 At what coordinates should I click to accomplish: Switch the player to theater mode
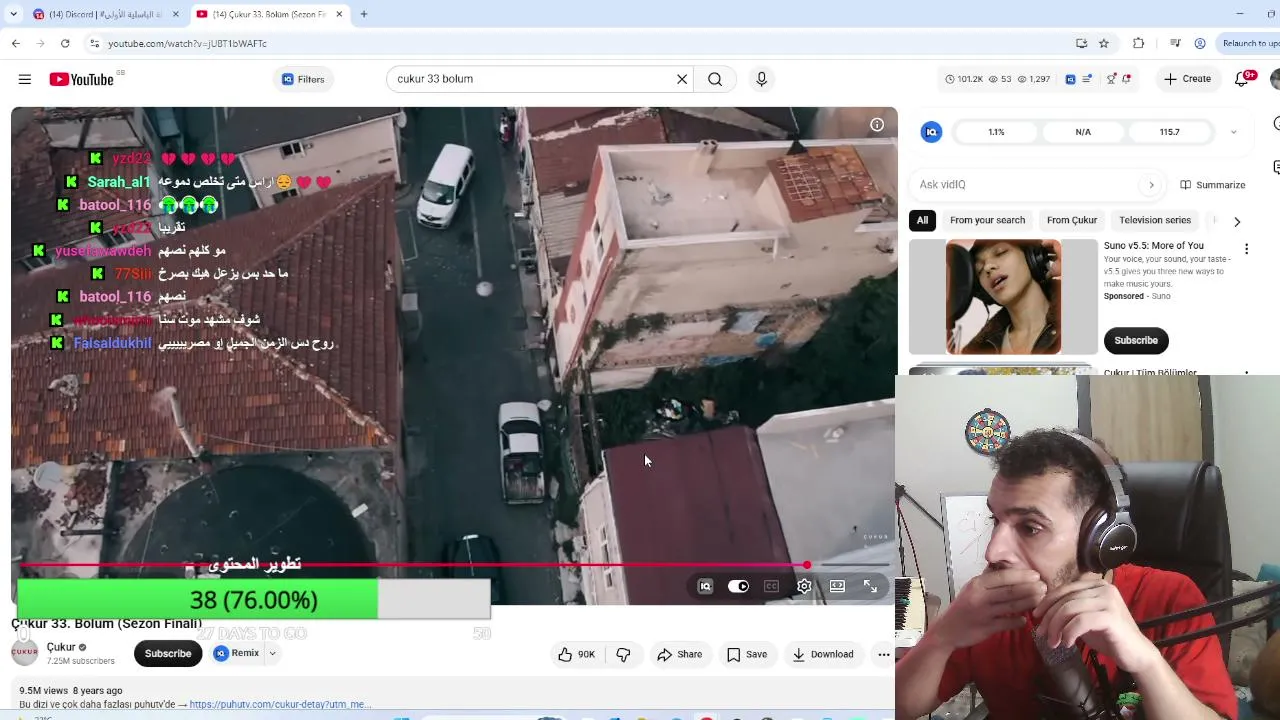click(837, 587)
